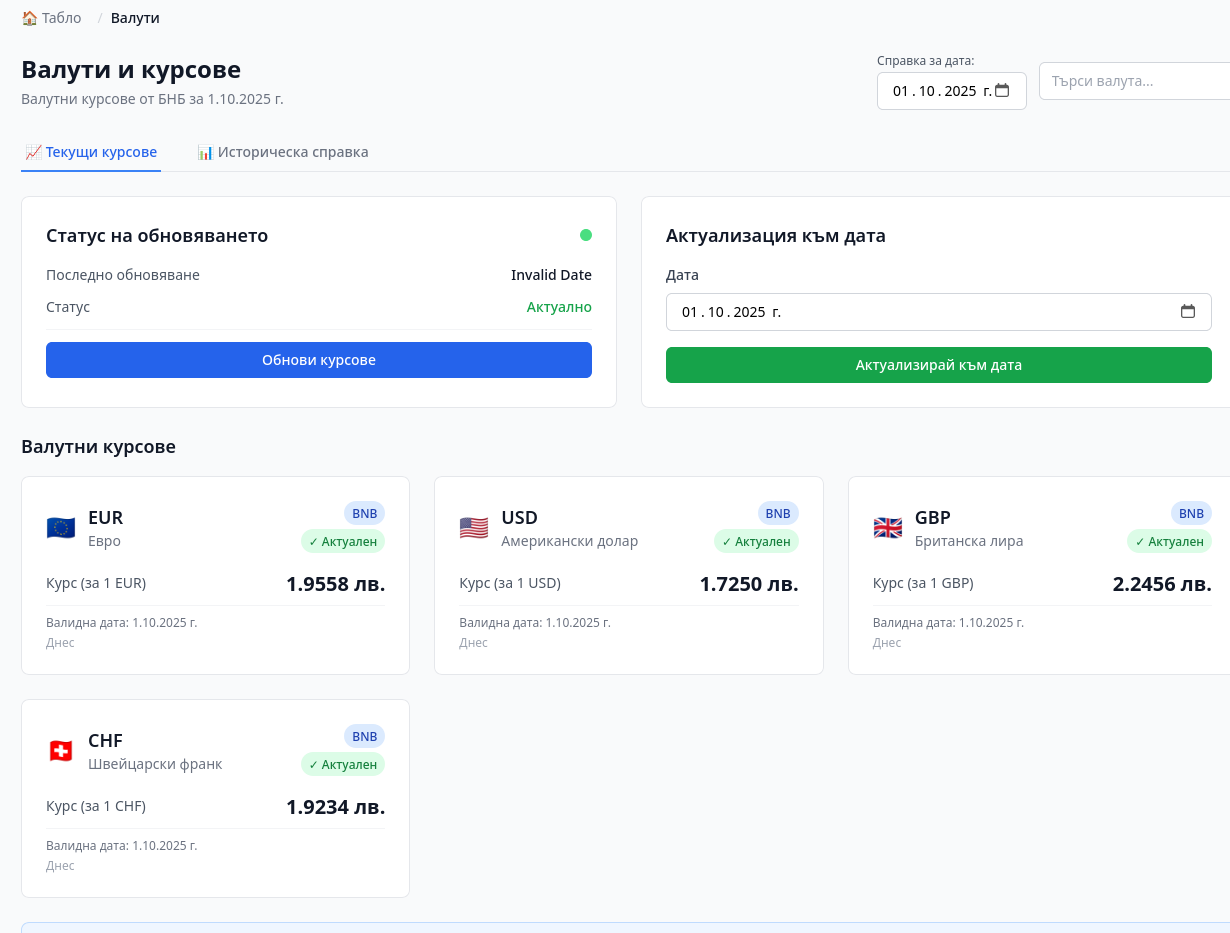Focus the 'Търси валута...' search field

pyautogui.click(x=1134, y=81)
